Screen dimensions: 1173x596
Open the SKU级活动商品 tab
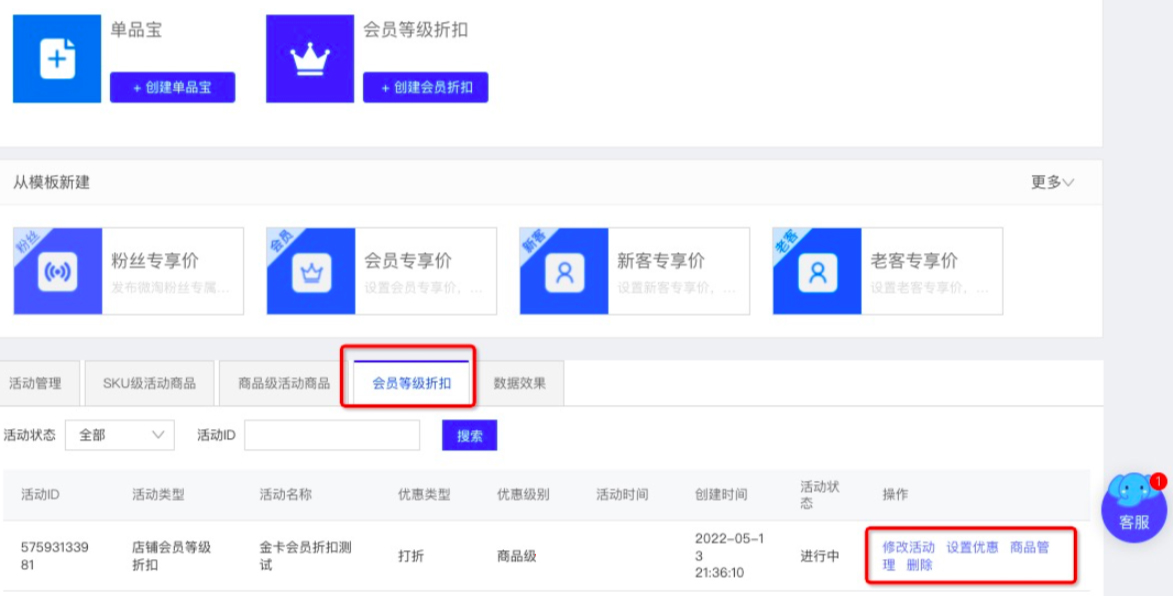148,382
